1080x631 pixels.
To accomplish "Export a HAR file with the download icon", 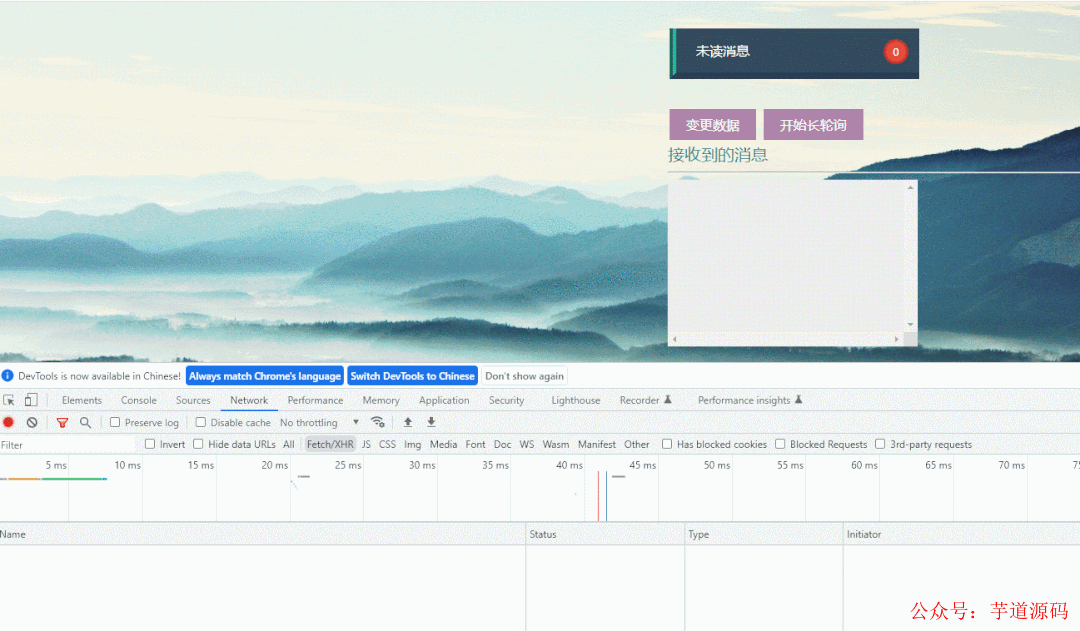I will [x=430, y=422].
